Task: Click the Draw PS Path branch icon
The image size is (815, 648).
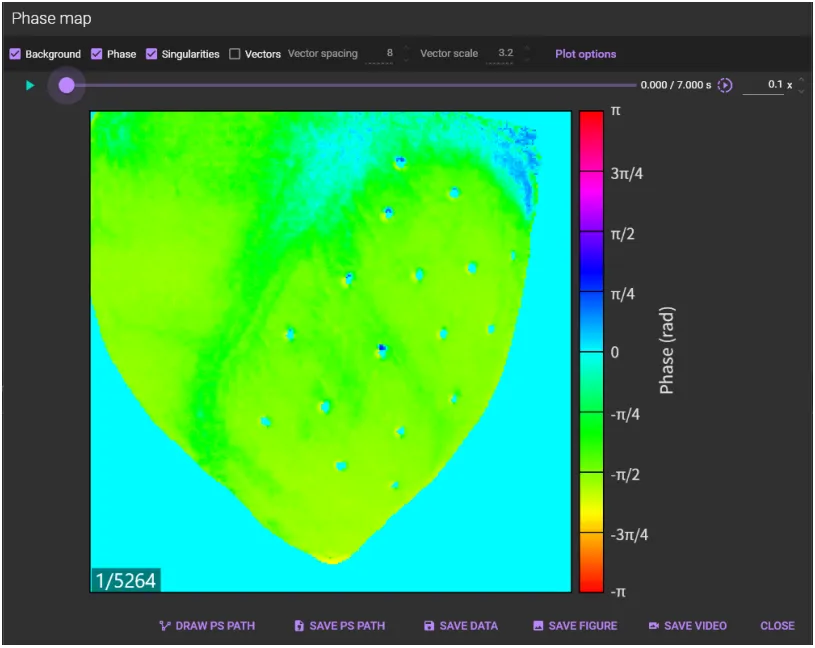Action: [165, 626]
